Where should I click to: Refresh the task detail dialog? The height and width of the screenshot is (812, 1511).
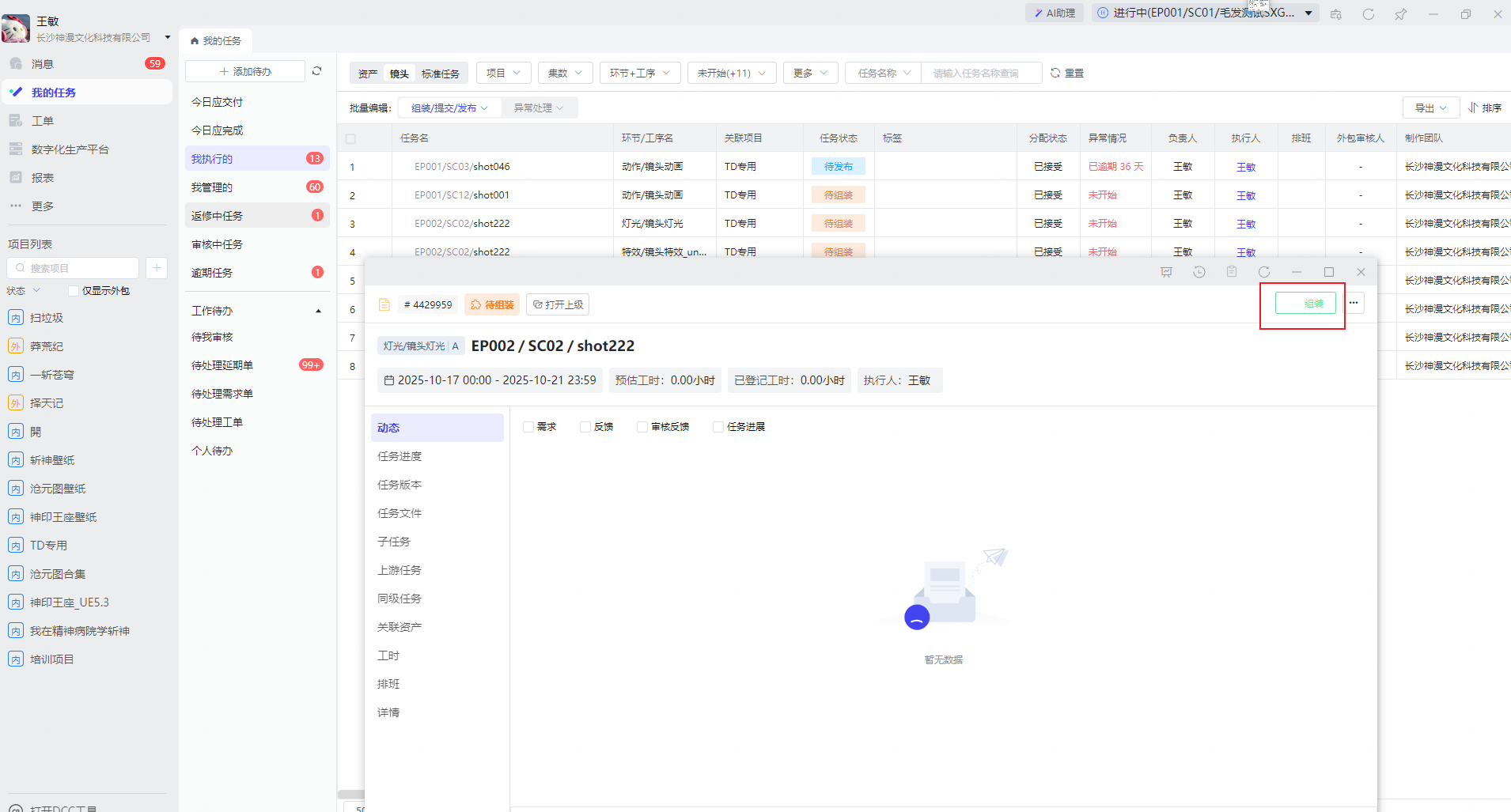tap(1264, 272)
